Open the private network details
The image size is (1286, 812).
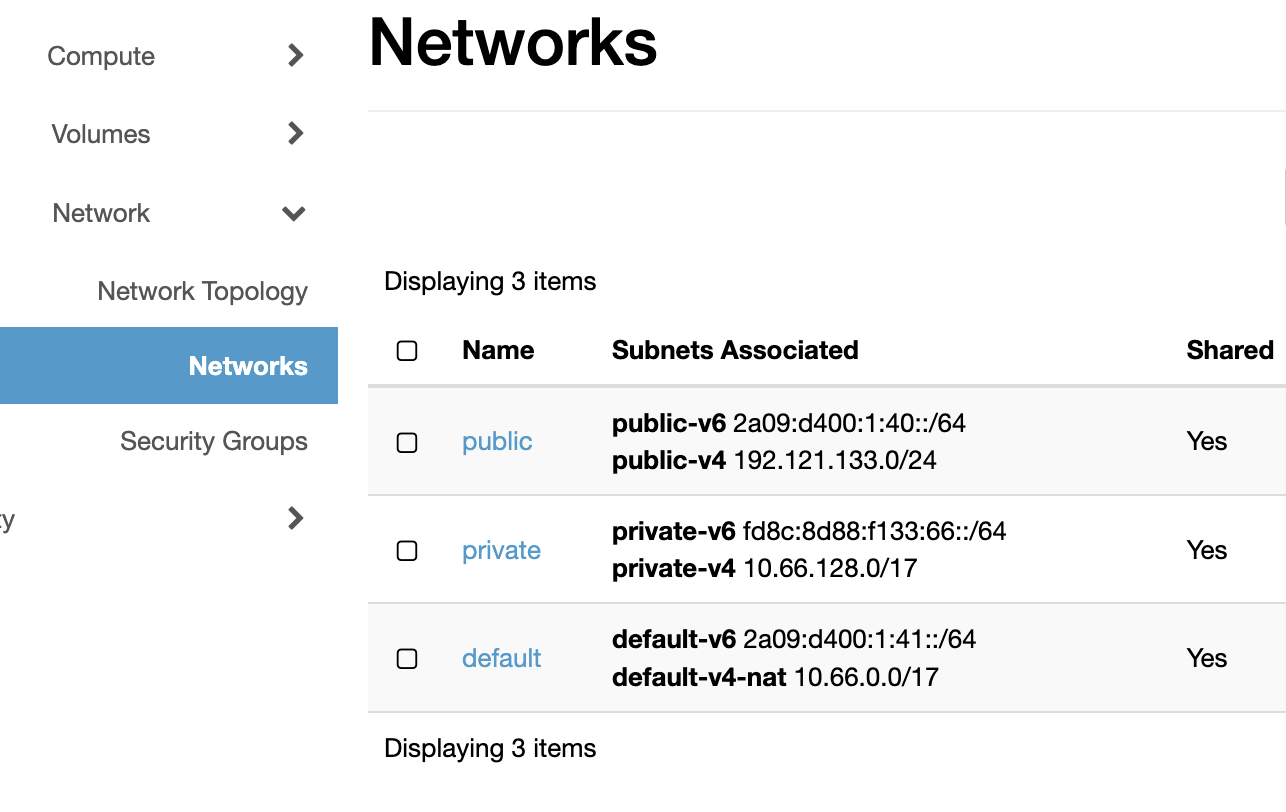point(501,550)
